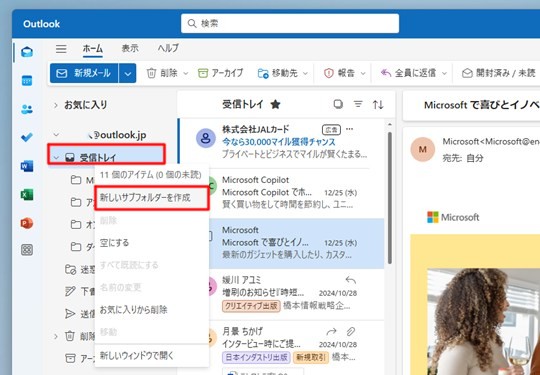
Task: Choose 新しいウィンドウで開く in context menu
Action: click(152, 355)
